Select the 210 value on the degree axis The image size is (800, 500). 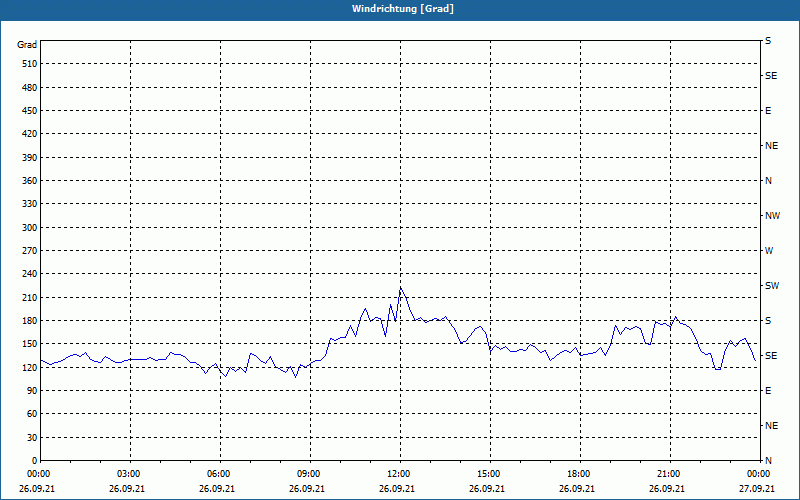30,297
